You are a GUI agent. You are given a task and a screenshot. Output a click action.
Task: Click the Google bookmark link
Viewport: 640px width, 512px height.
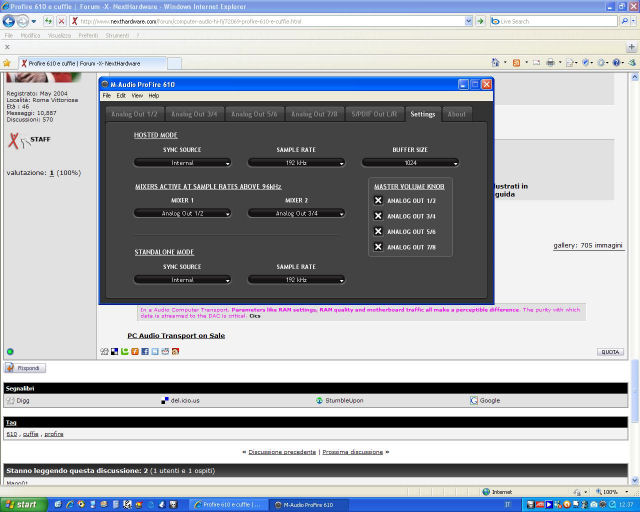(490, 401)
